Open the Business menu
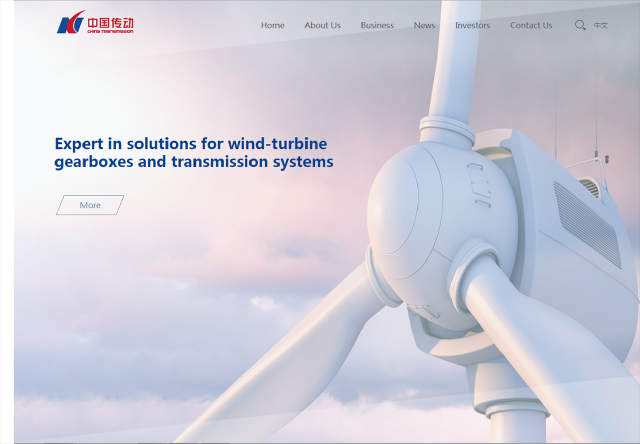640x444 pixels. click(x=377, y=25)
